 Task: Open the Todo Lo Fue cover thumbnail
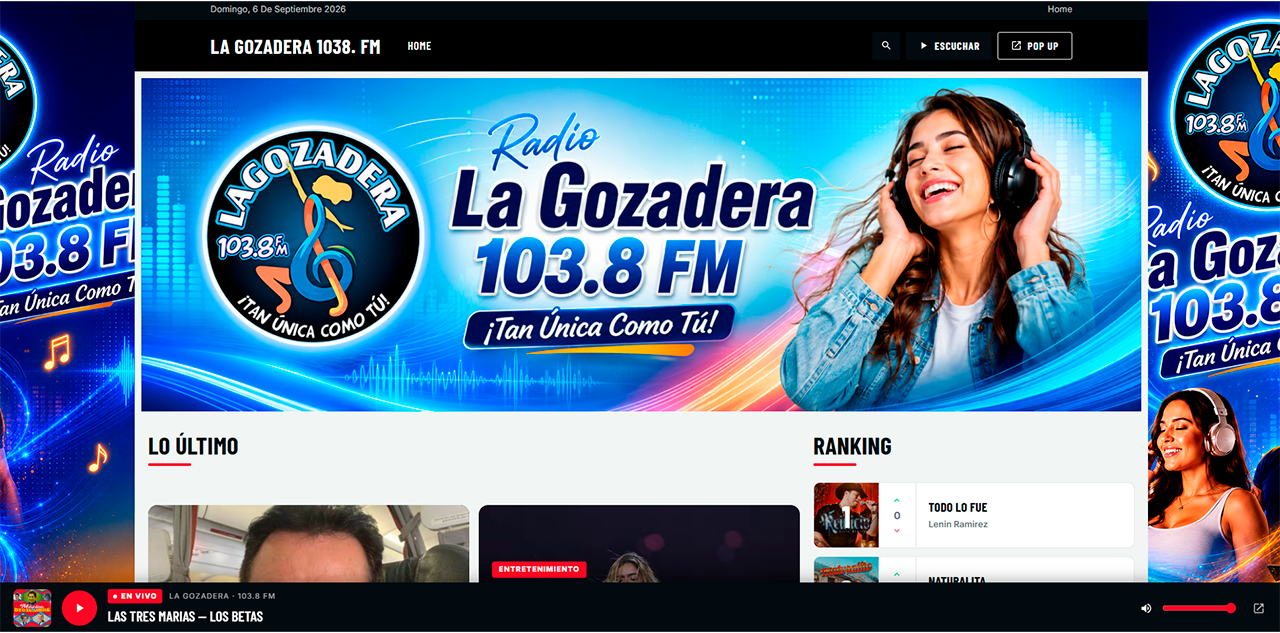(846, 515)
